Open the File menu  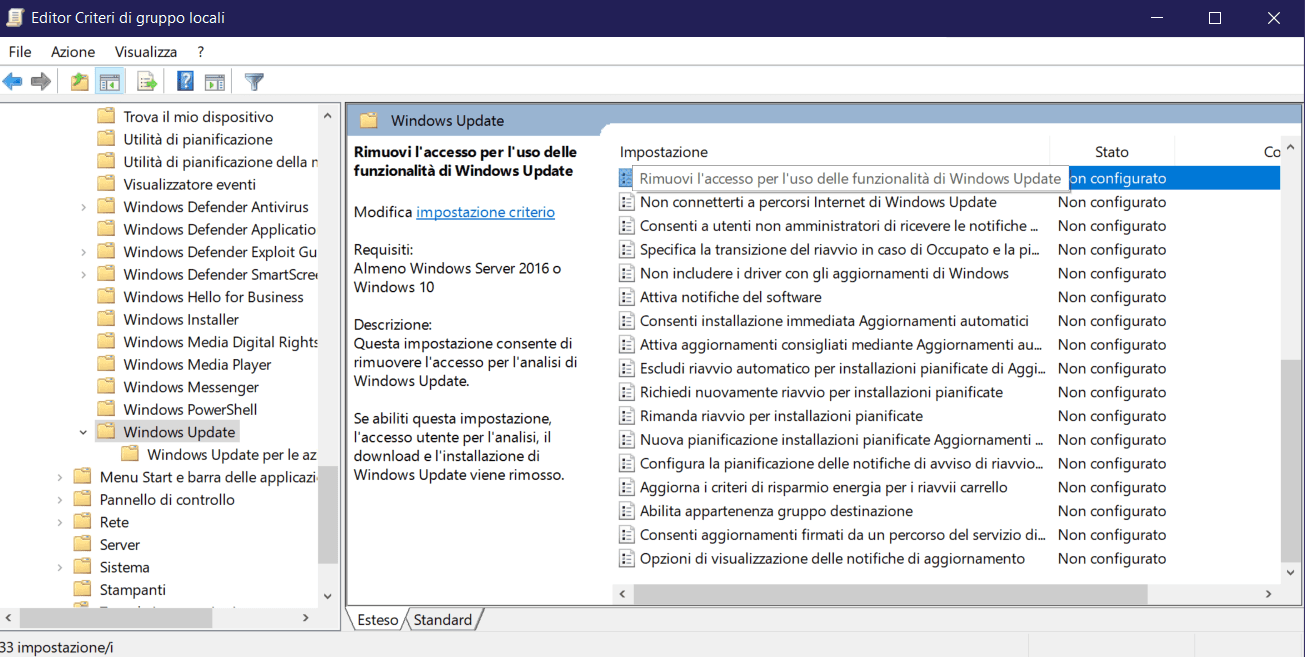(20, 51)
